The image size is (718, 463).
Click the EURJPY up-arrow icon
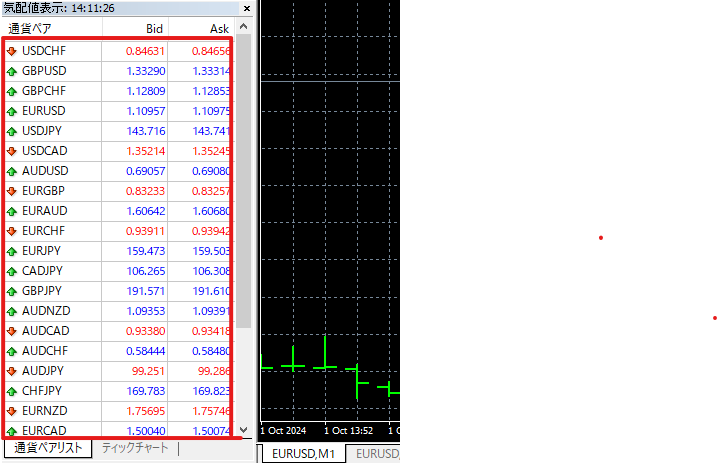coord(12,251)
